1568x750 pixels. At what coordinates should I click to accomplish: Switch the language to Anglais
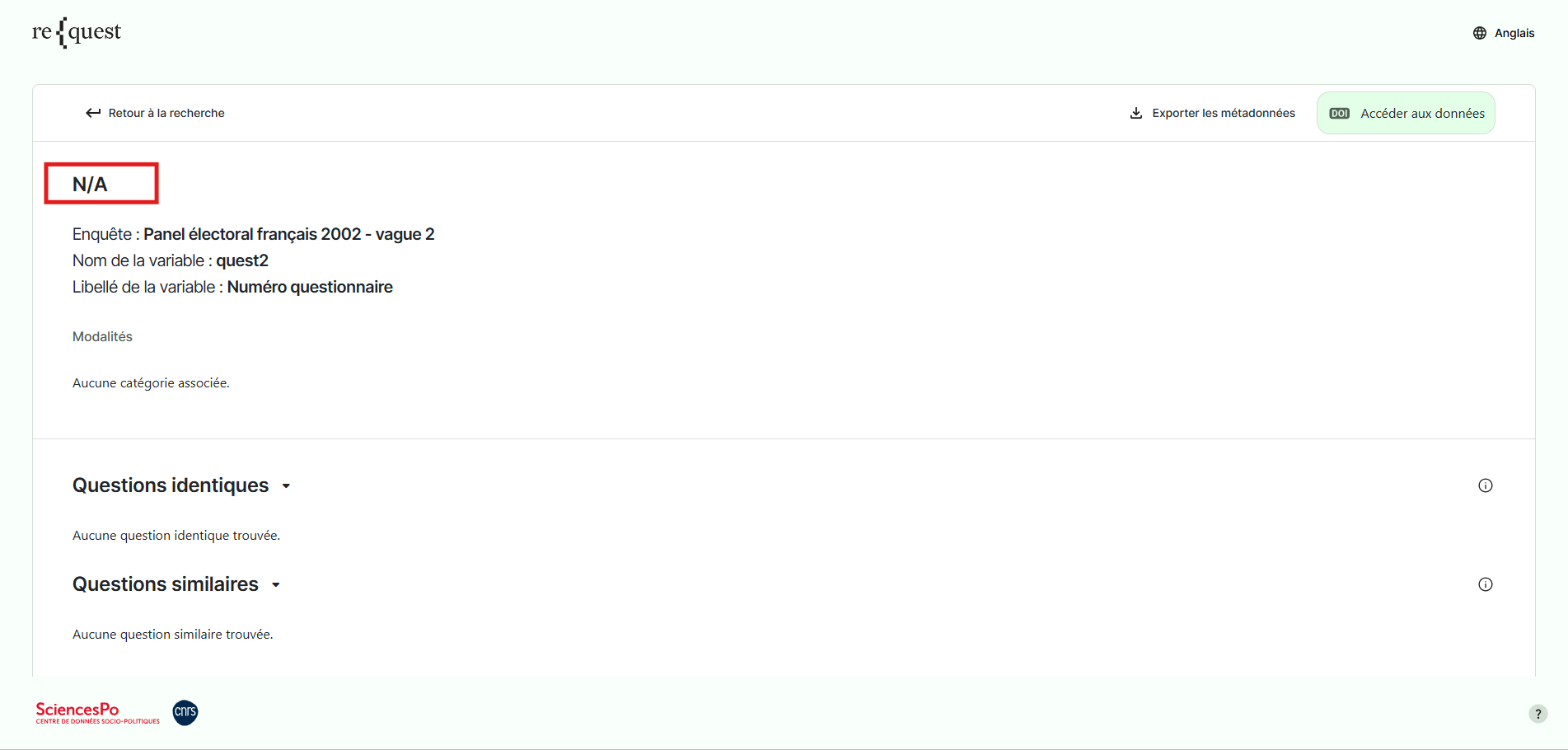(x=1514, y=33)
